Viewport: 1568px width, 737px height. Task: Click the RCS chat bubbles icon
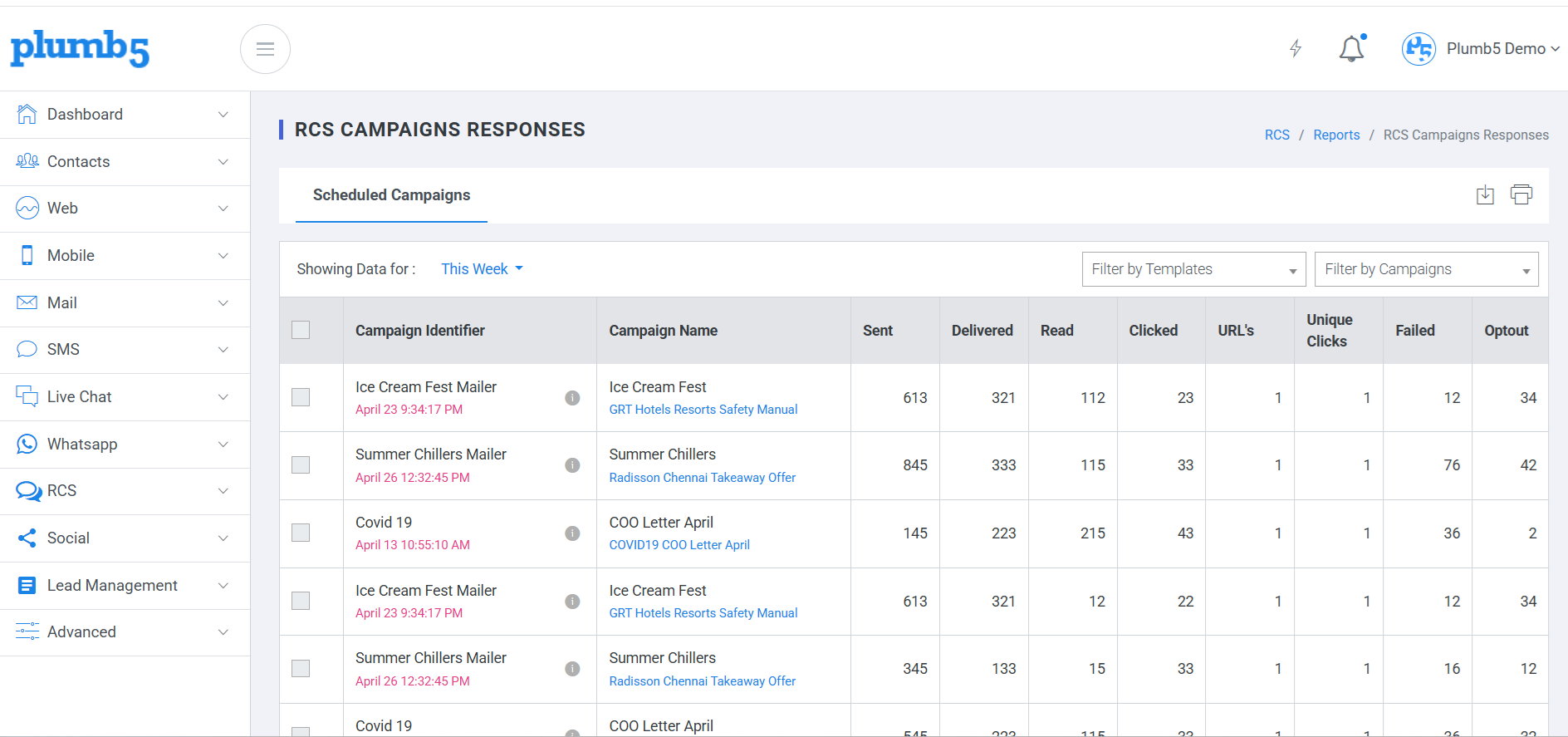29,491
